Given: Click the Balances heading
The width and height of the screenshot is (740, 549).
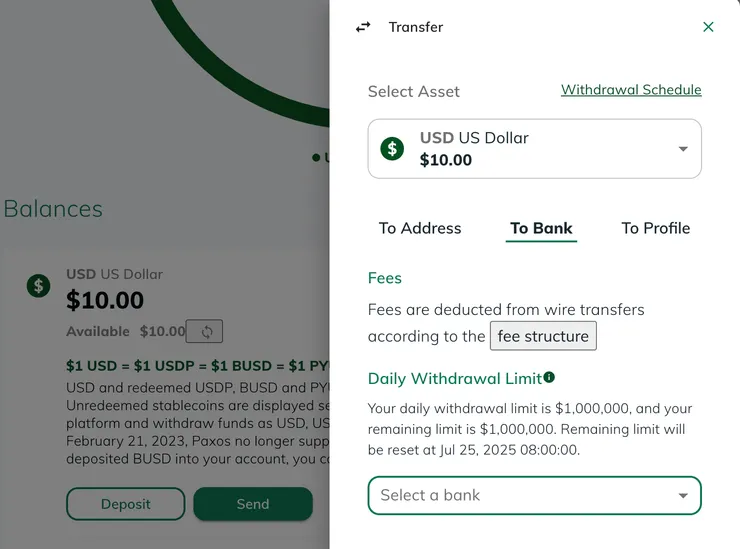Looking at the screenshot, I should 53,208.
